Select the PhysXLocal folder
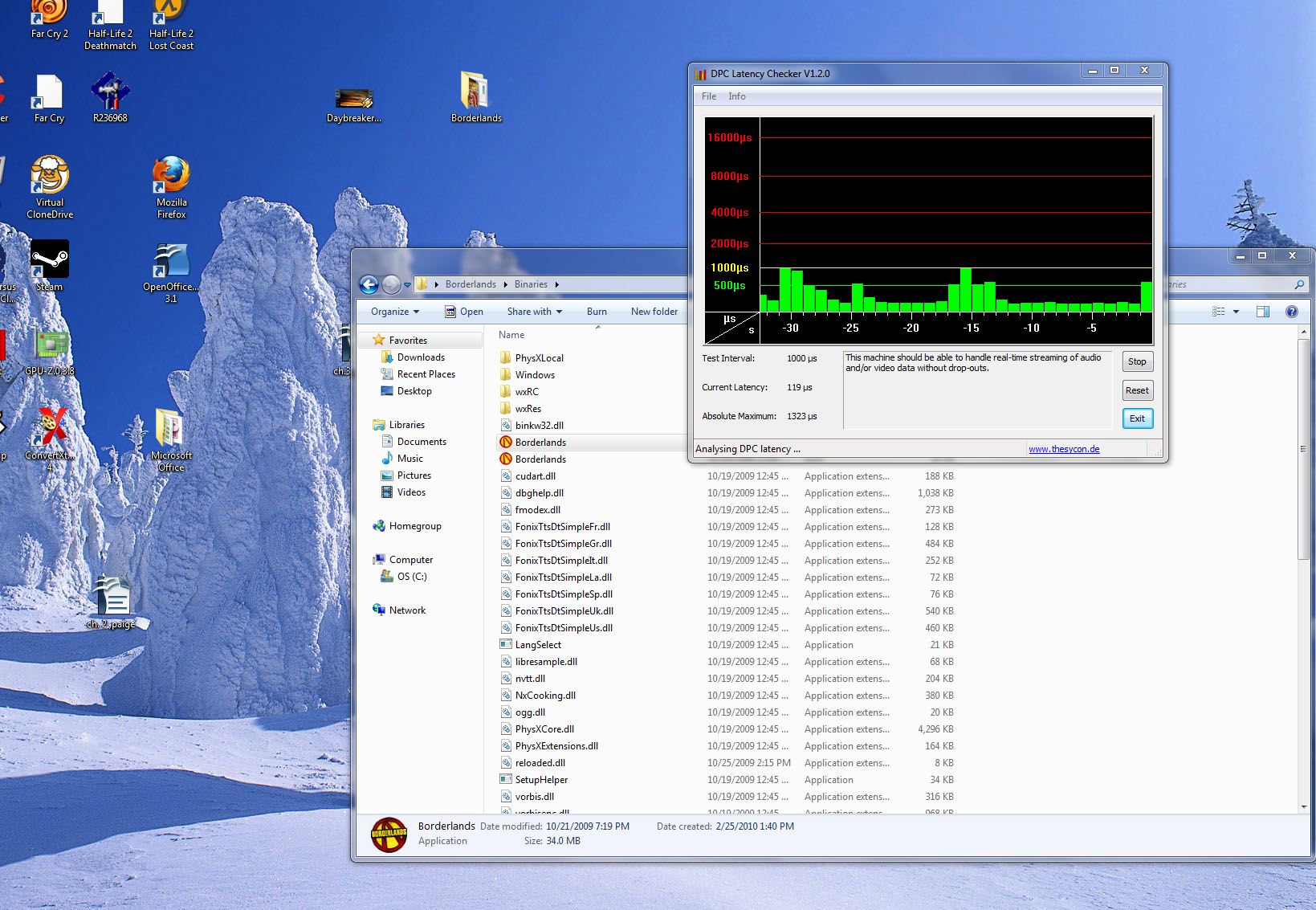The height and width of the screenshot is (910, 1316). coord(539,358)
